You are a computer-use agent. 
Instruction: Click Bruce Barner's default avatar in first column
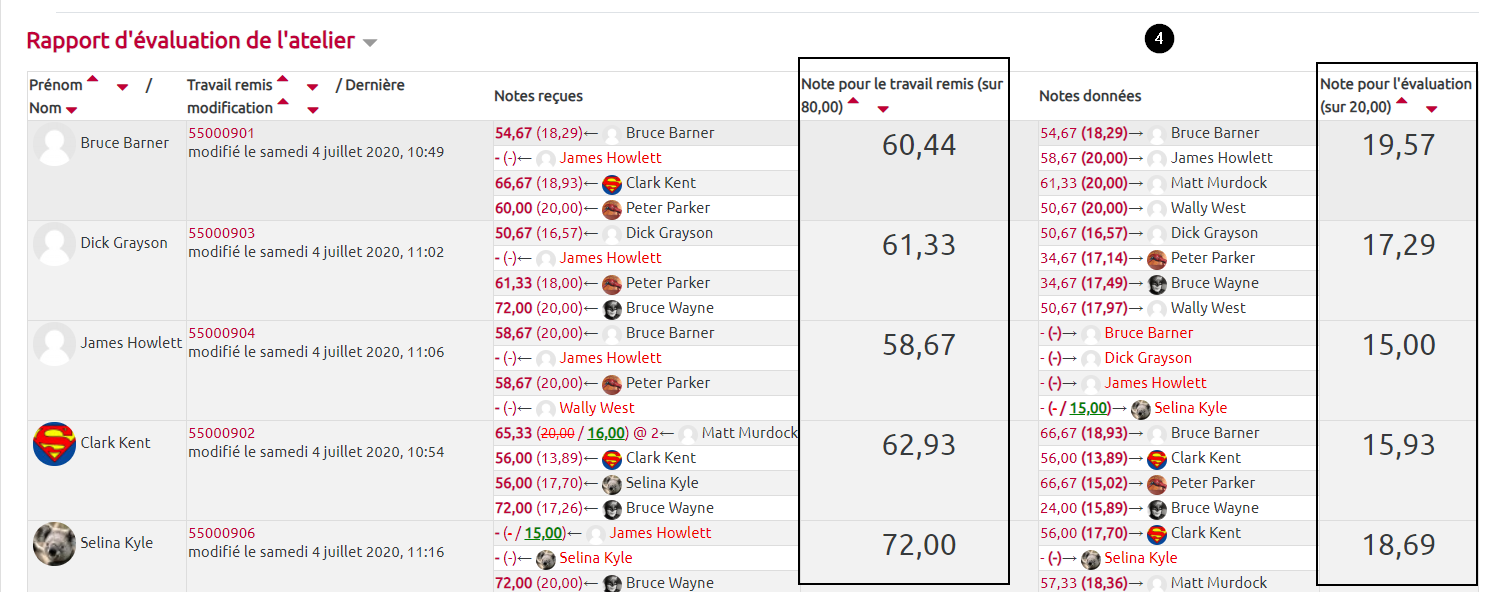[x=54, y=143]
